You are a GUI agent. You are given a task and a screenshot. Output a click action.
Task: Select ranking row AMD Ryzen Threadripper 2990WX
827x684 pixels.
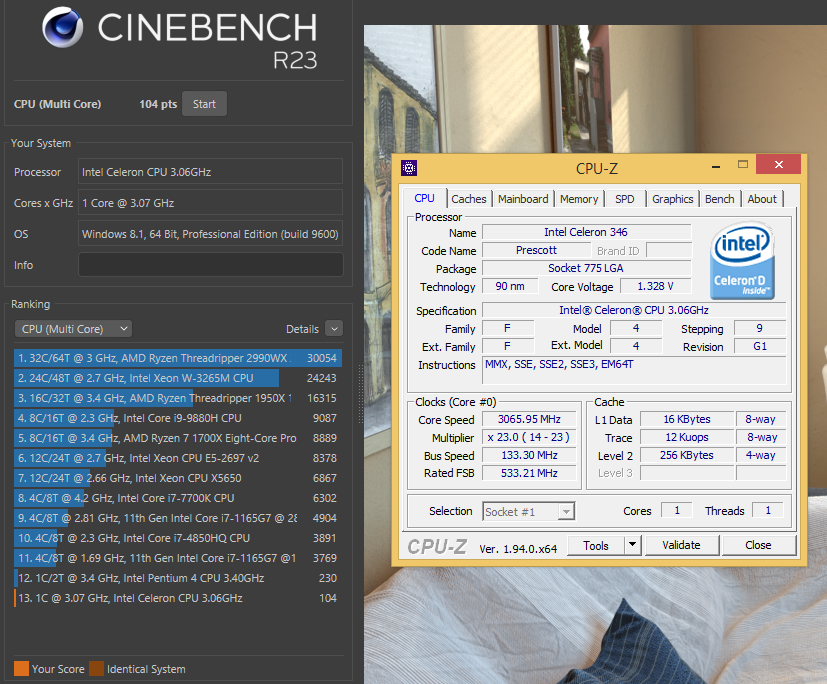(178, 358)
